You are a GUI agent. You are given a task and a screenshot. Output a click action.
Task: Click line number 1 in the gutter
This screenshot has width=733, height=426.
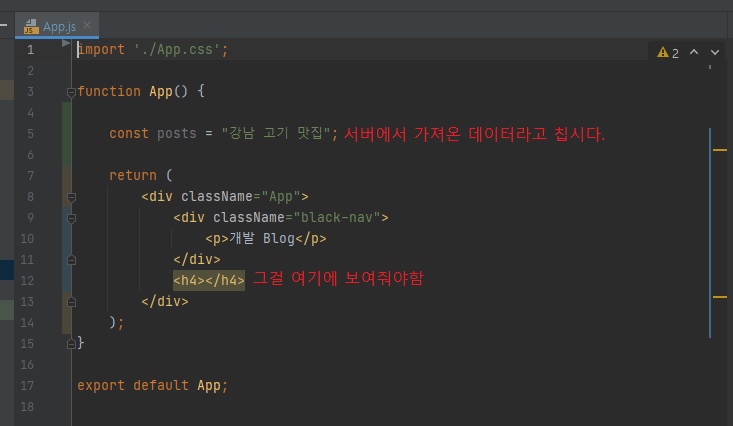pos(30,50)
